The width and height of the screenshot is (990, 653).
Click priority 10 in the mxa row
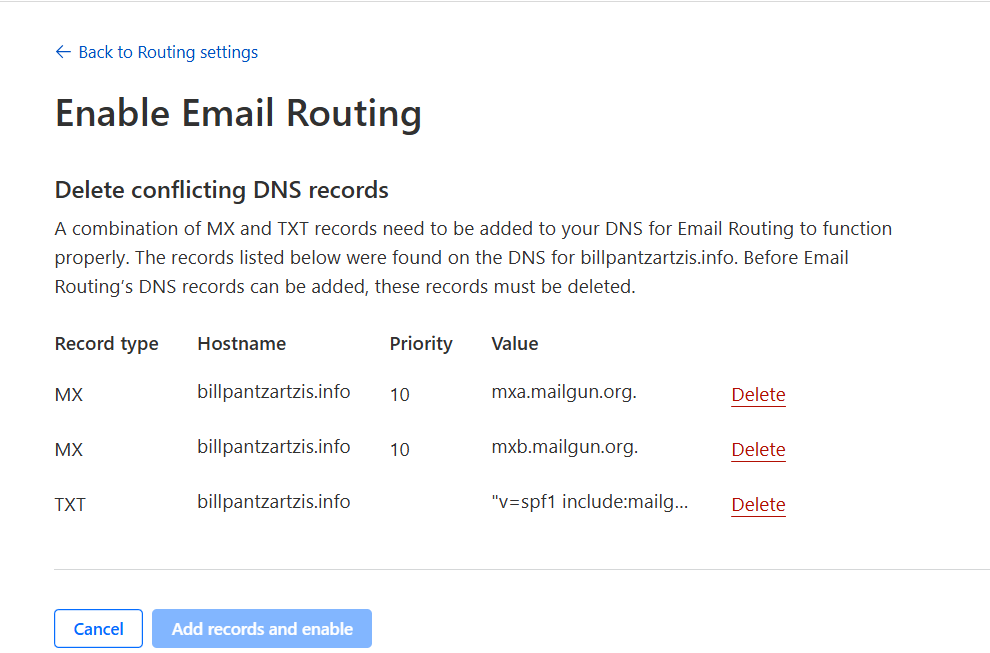tap(400, 395)
